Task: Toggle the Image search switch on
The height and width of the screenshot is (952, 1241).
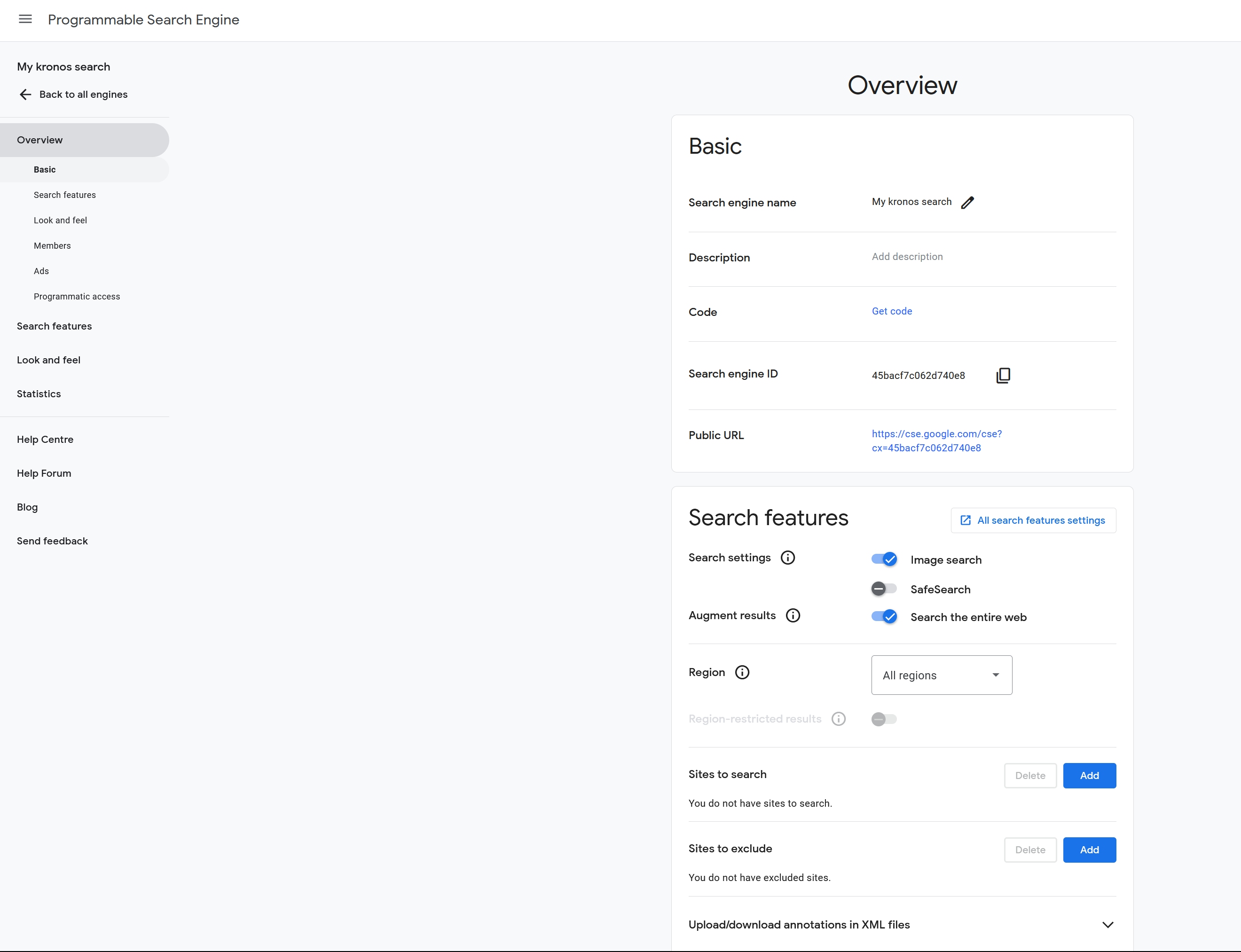Action: (884, 559)
